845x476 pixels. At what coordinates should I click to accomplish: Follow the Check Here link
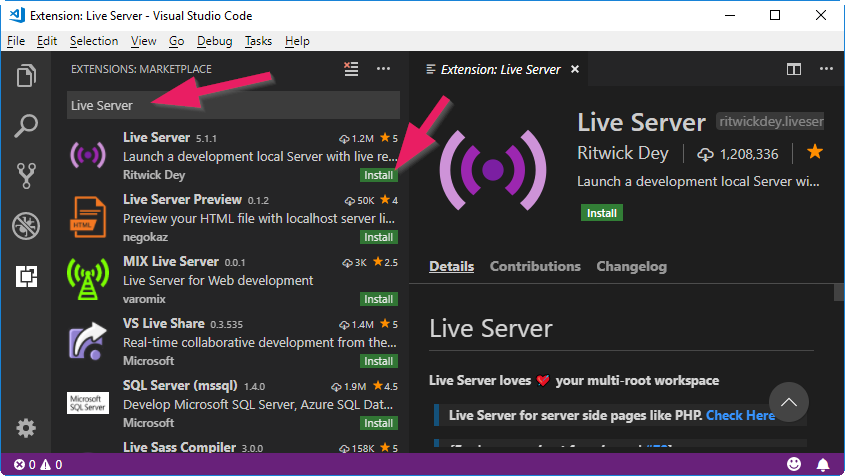740,415
